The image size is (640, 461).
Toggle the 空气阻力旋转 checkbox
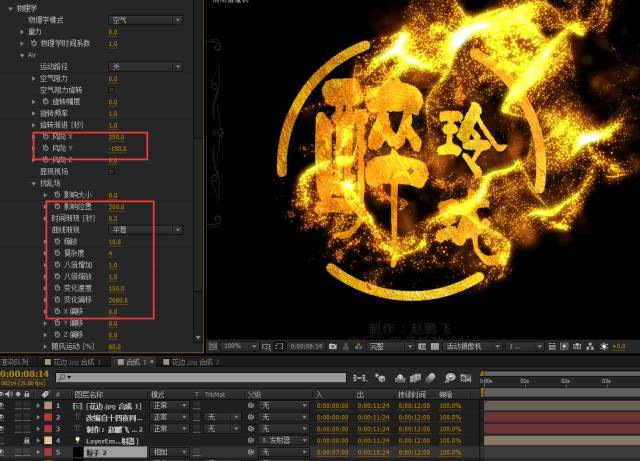[x=111, y=90]
